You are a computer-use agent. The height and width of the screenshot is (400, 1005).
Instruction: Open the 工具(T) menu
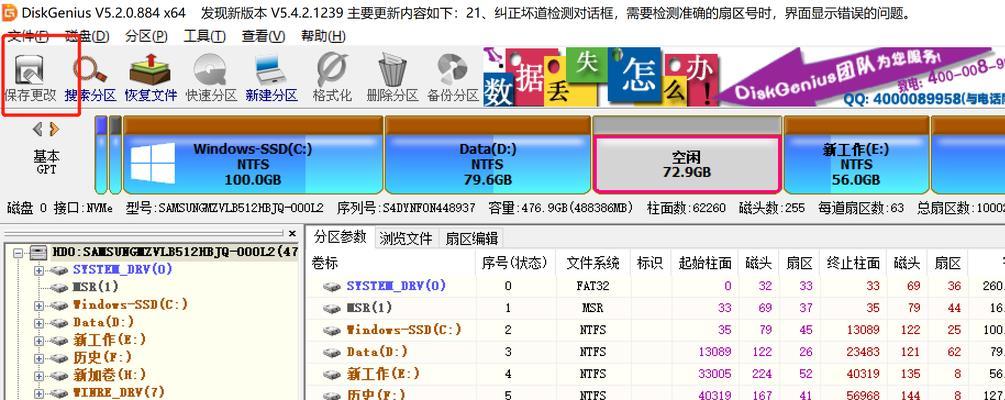[x=204, y=37]
